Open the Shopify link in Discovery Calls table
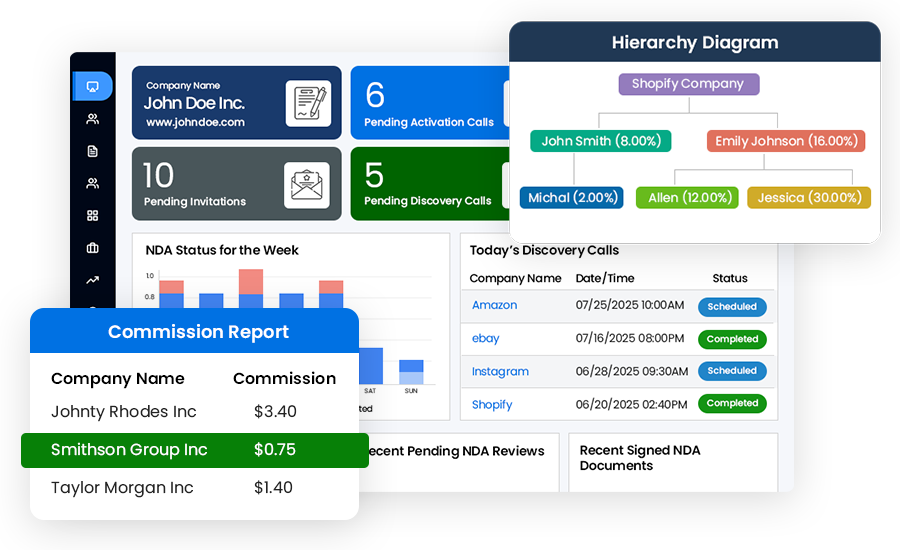 click(x=492, y=404)
